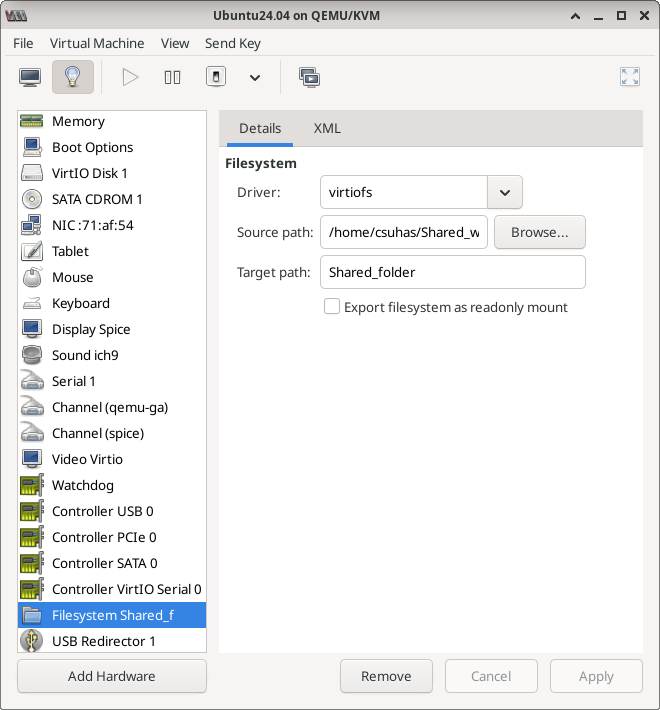Click the pause virtual machine icon
Viewport: 660px width, 710px height.
point(172,77)
